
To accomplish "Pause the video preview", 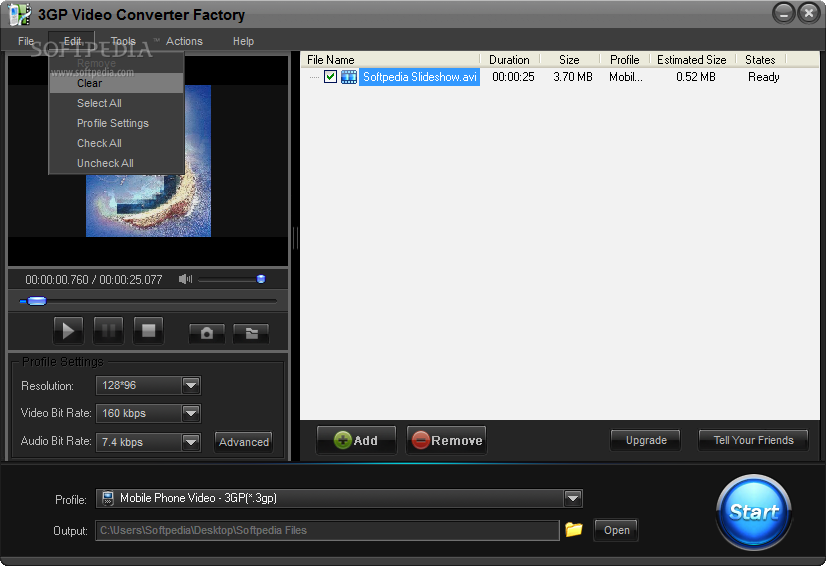I will click(x=109, y=330).
